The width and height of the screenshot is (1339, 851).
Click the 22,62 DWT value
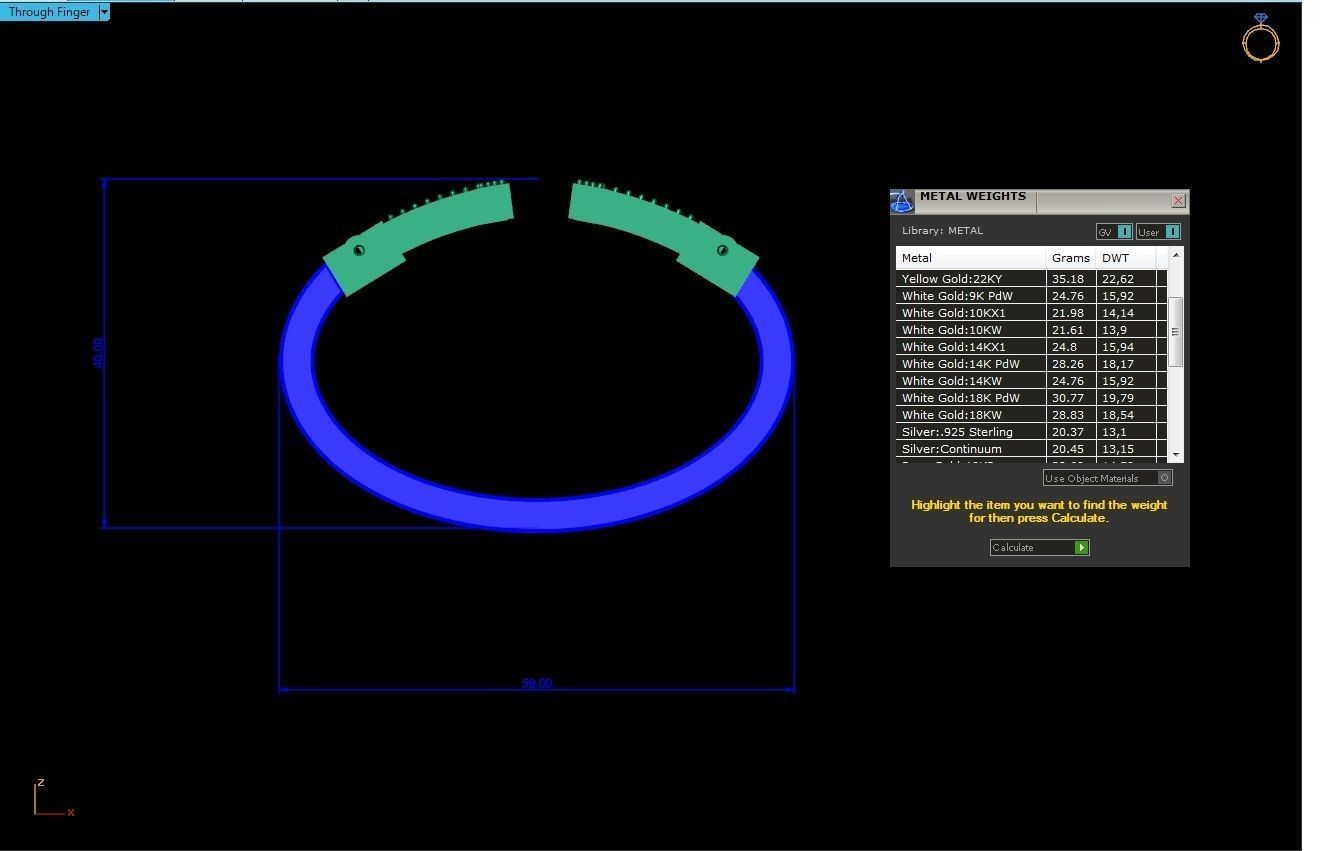[x=1118, y=279]
